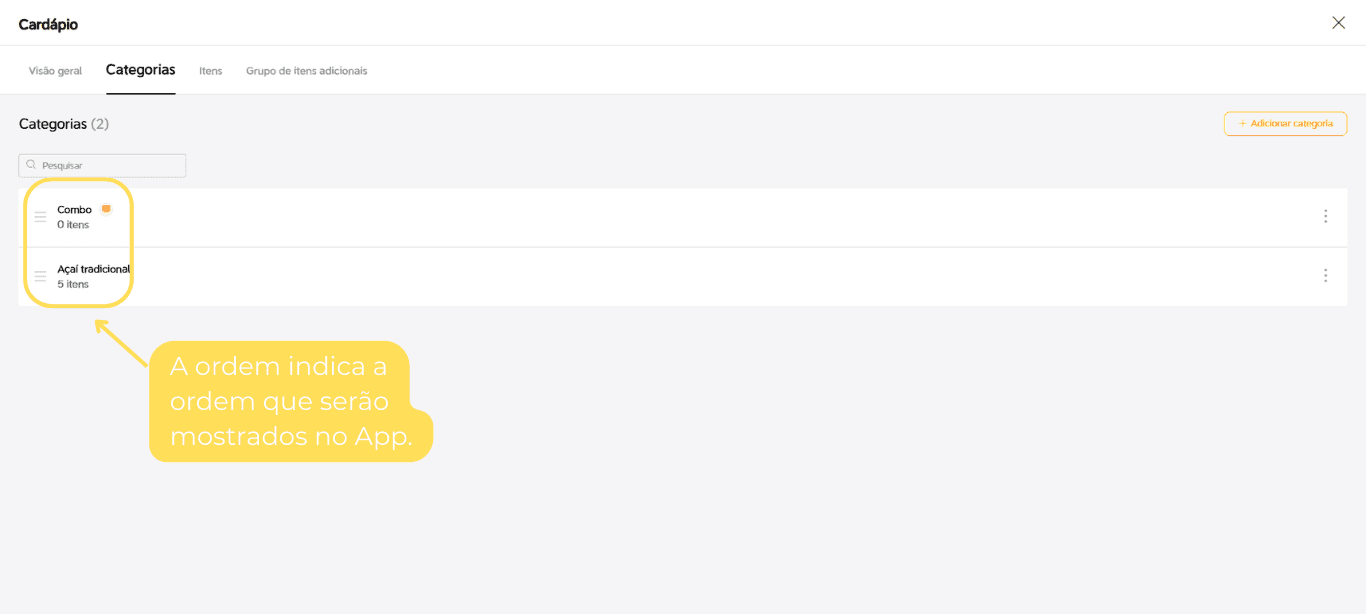Click the orange badge beside Combo
The width and height of the screenshot is (1366, 614).
click(x=106, y=209)
